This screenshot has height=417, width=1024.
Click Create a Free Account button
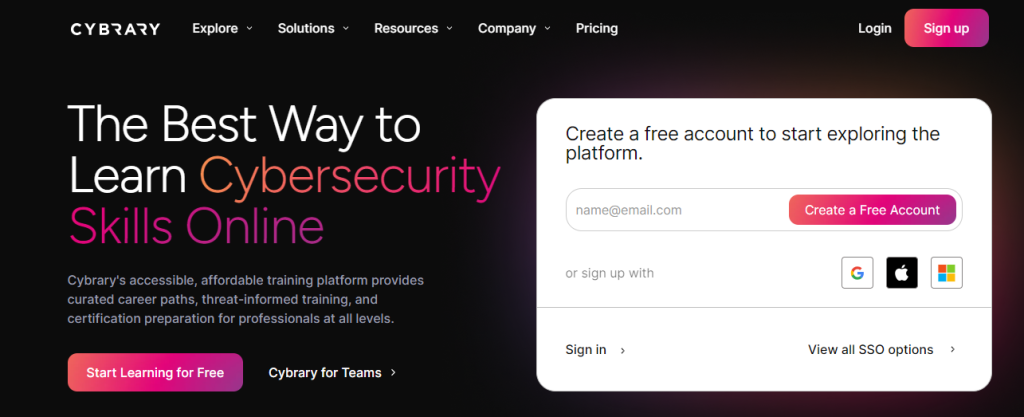(x=872, y=210)
